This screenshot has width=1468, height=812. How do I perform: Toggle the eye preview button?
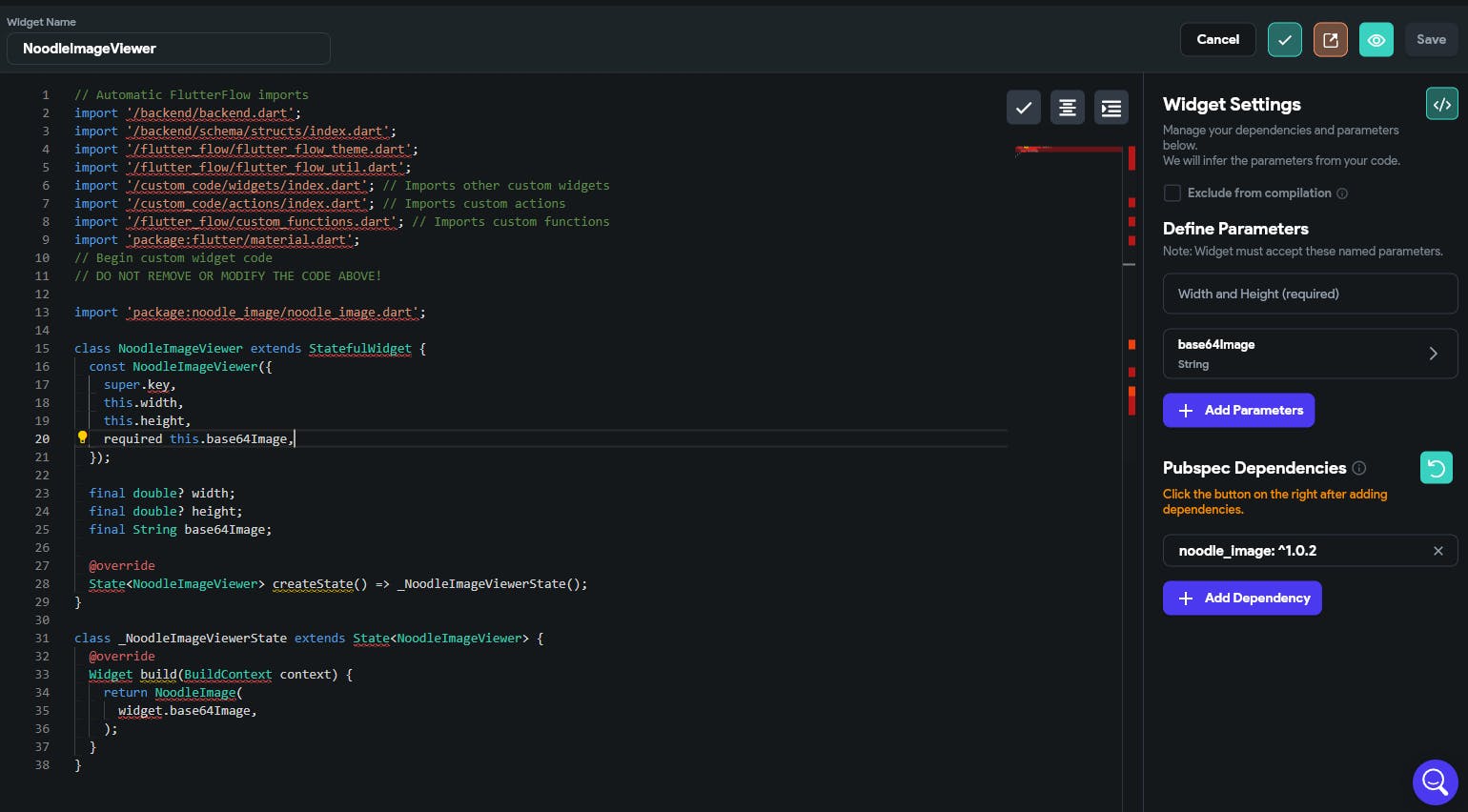click(1376, 40)
